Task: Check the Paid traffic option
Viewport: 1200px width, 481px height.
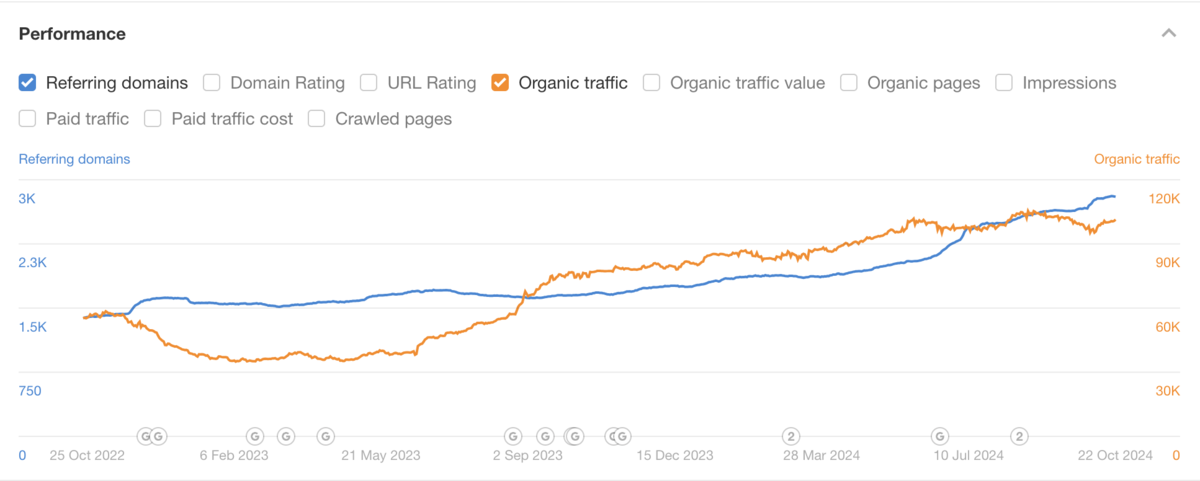Action: (28, 119)
